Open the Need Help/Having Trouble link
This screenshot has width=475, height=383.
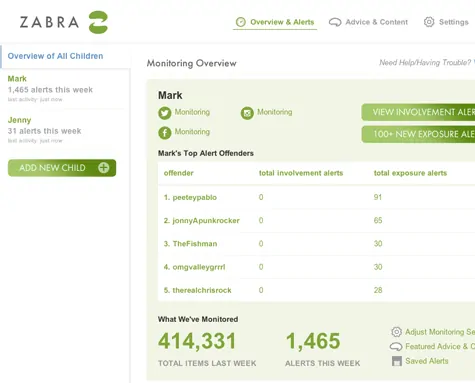[425, 63]
